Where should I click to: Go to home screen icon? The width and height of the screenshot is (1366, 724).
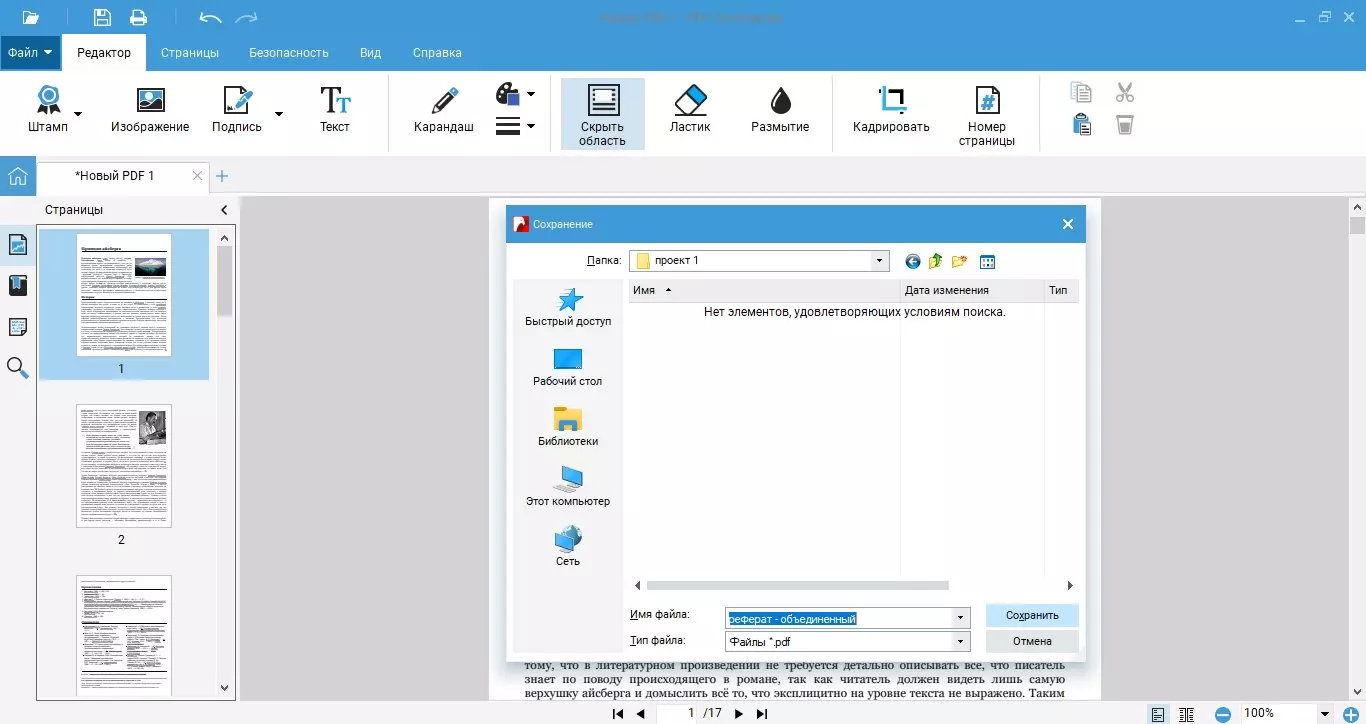click(x=17, y=177)
